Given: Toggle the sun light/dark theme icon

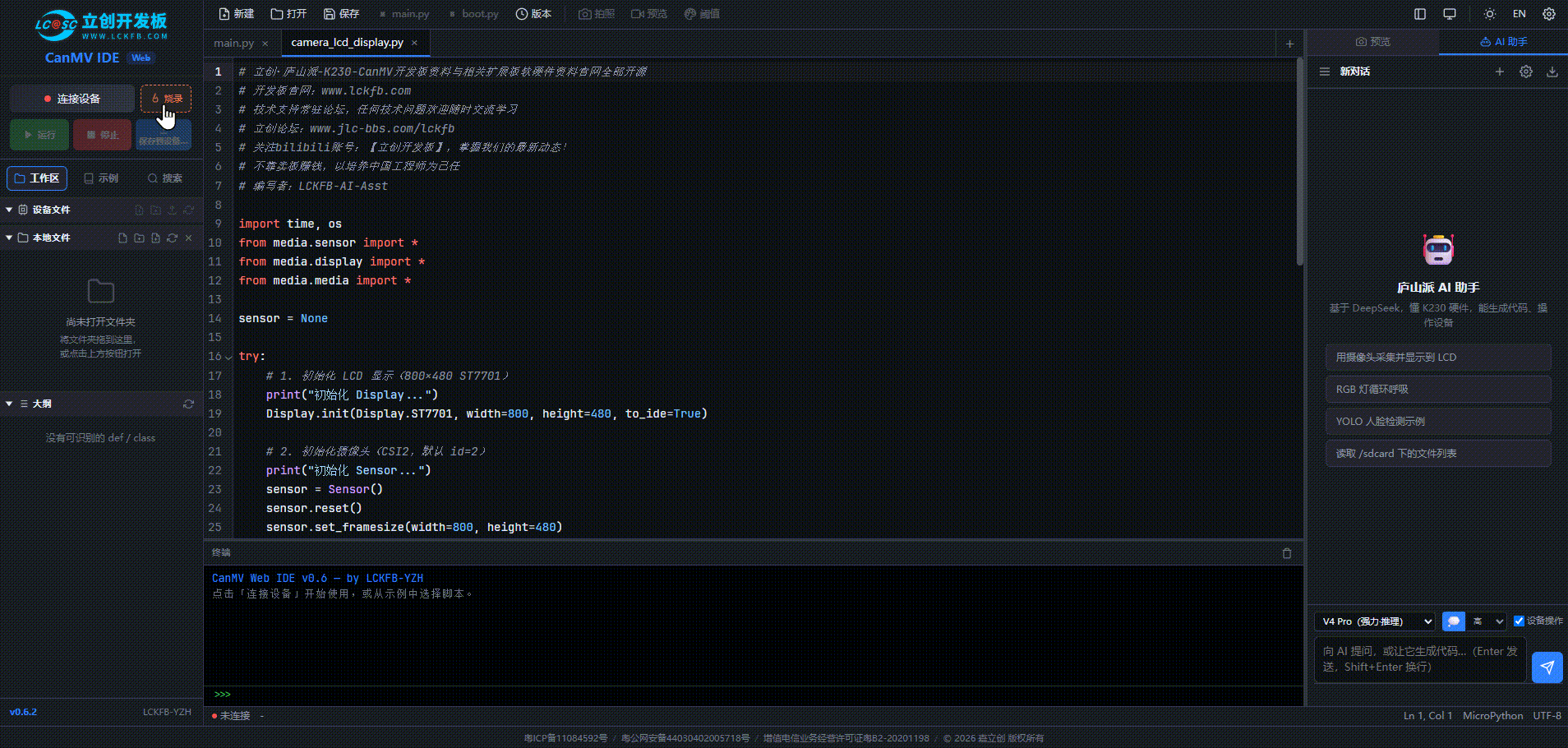Looking at the screenshot, I should coord(1490,14).
